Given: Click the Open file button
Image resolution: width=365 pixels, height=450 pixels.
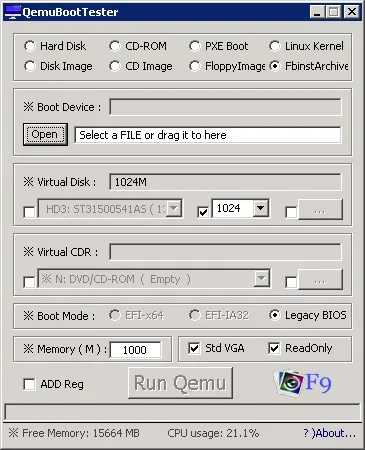Looking at the screenshot, I should [x=45, y=134].
